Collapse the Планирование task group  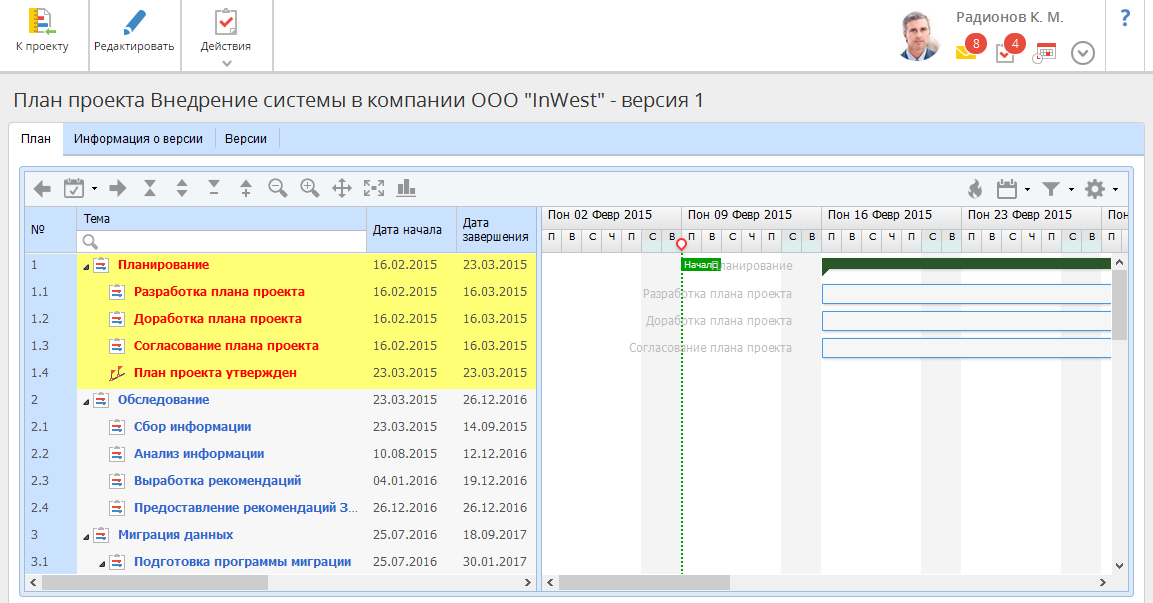pos(86,266)
